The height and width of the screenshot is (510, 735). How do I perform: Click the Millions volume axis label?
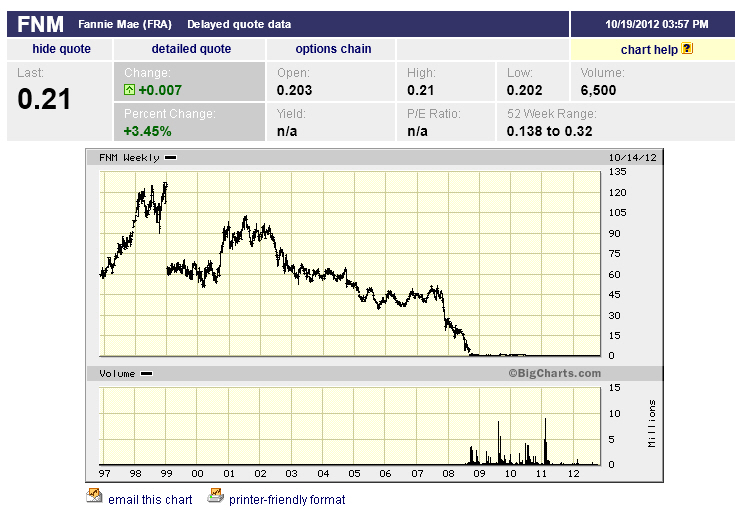652,424
